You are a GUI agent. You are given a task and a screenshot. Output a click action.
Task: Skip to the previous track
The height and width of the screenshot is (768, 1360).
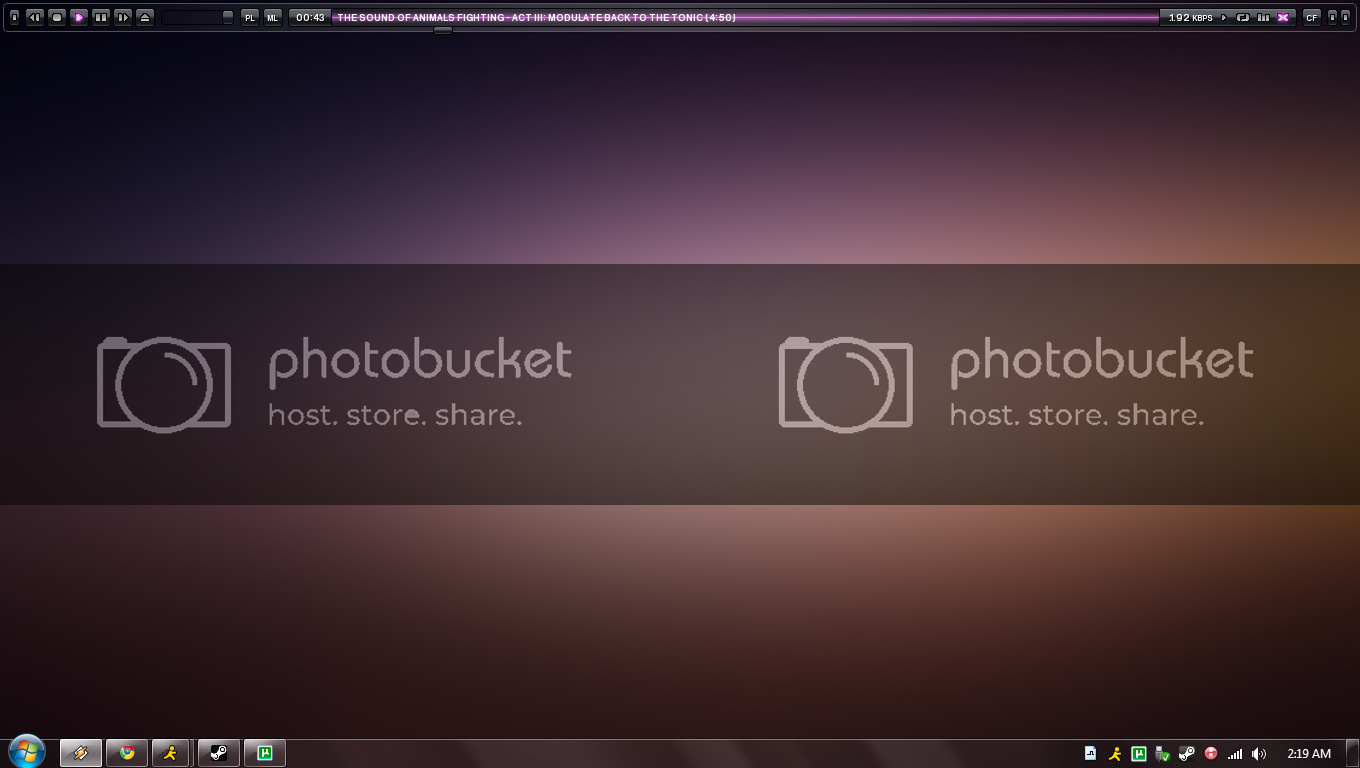(x=35, y=17)
